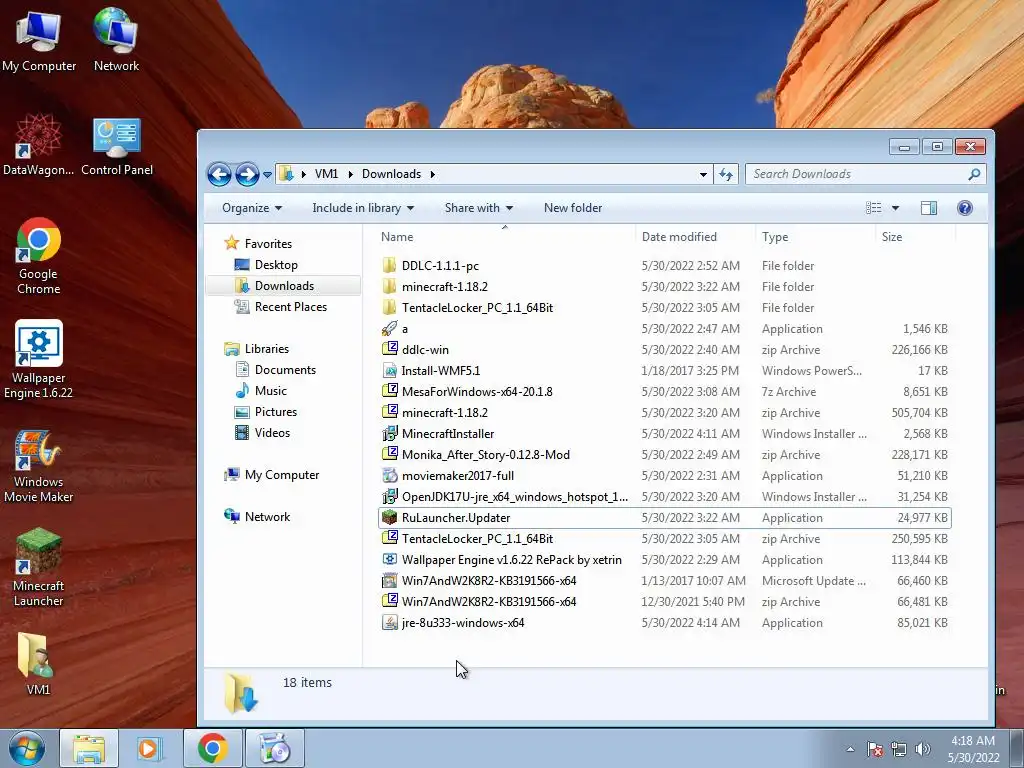1024x768 pixels.
Task: Select the Install-WMF5.1 PowerShell script icon
Action: pos(389,370)
